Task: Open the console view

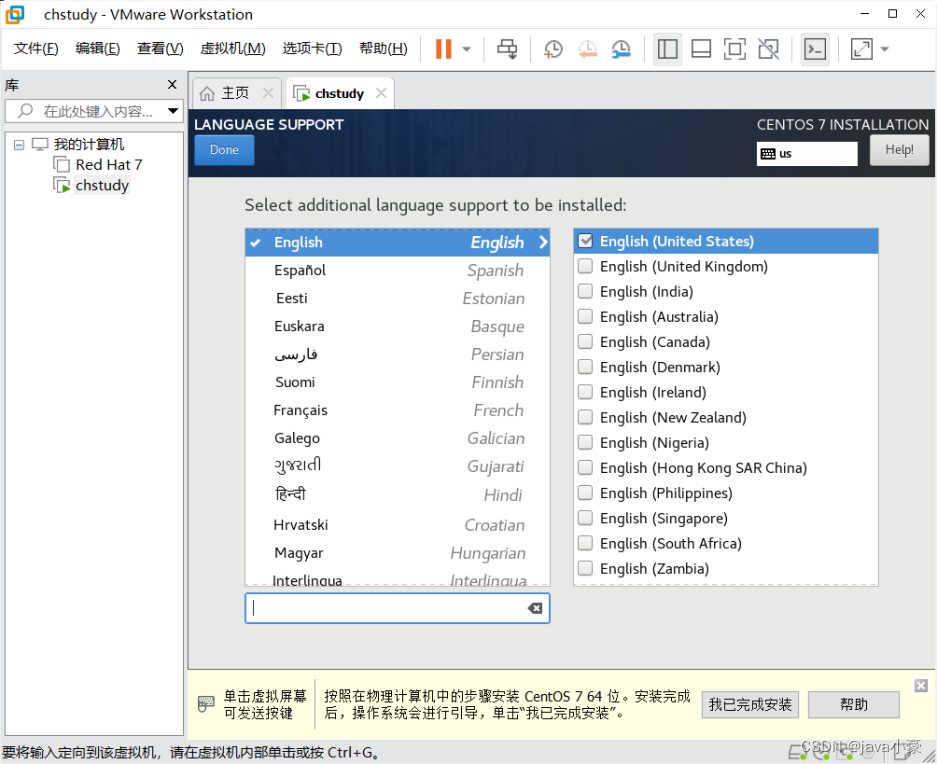Action: click(x=815, y=49)
